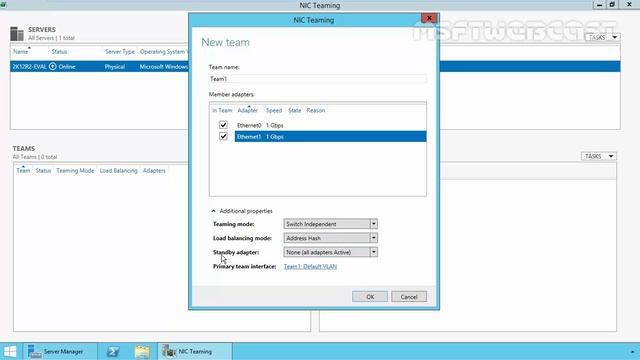This screenshot has height=360, width=640.
Task: Select the Ethernet1 adapter row
Action: pyautogui.click(x=331, y=137)
